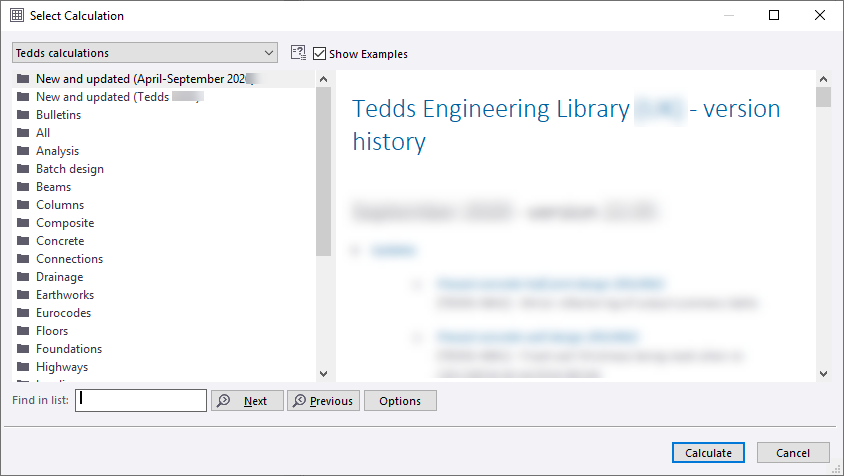
Task: Close the Select Calculation dialog
Action: tap(820, 15)
